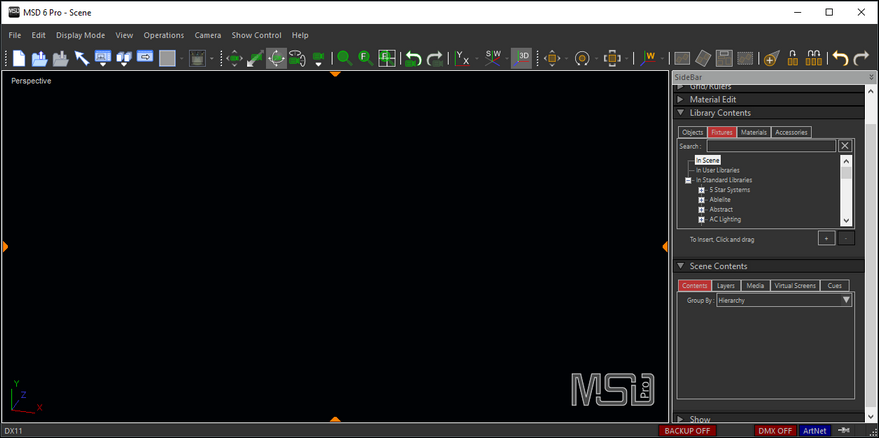Viewport: 879px width, 438px height.
Task: Click the New document icon
Action: point(18,59)
